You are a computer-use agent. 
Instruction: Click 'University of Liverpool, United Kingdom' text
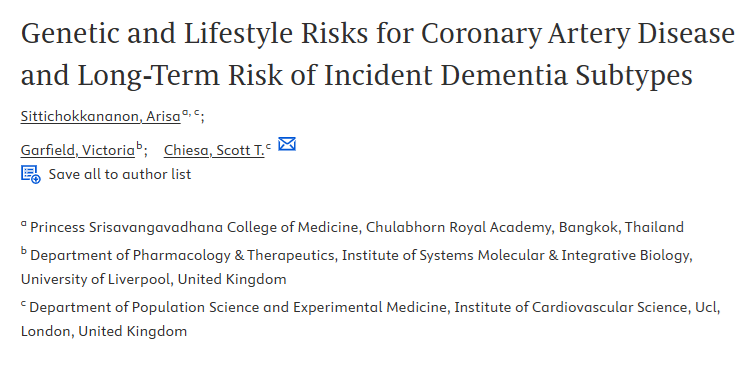tap(154, 279)
